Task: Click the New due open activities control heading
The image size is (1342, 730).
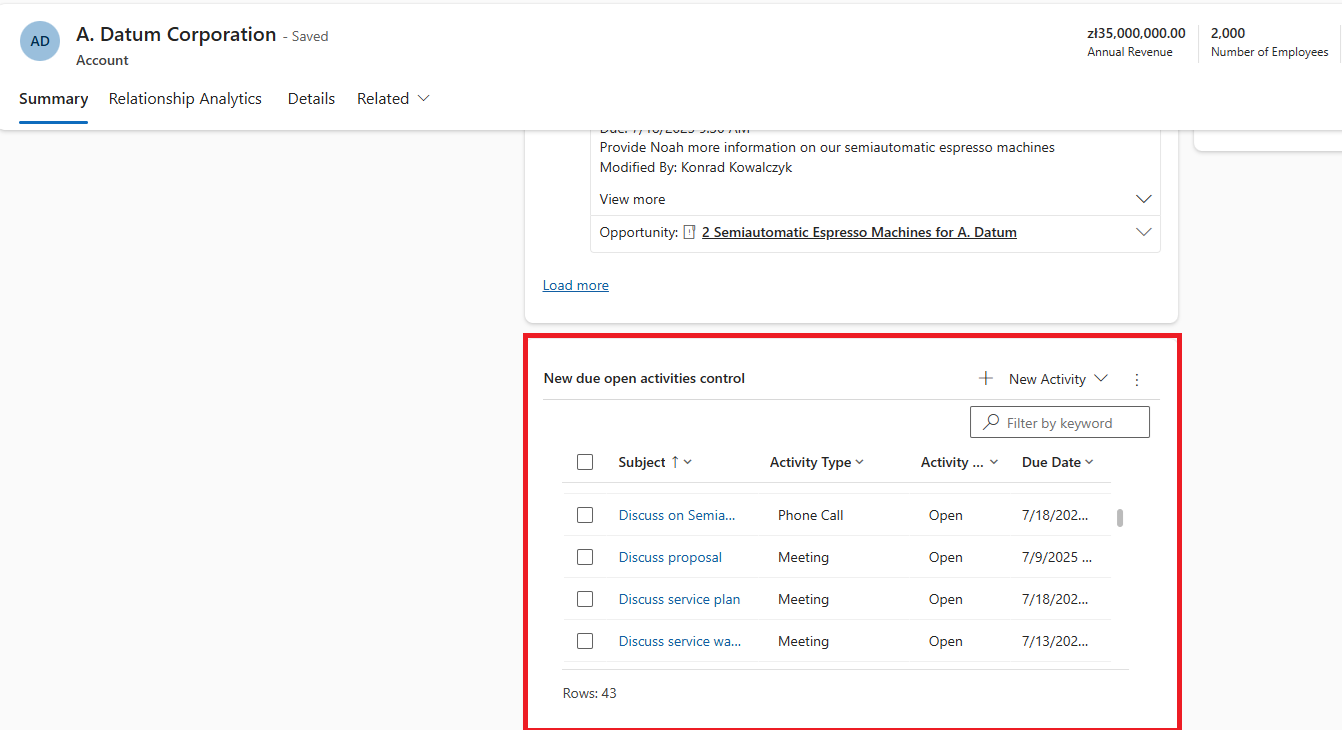Action: (x=644, y=378)
